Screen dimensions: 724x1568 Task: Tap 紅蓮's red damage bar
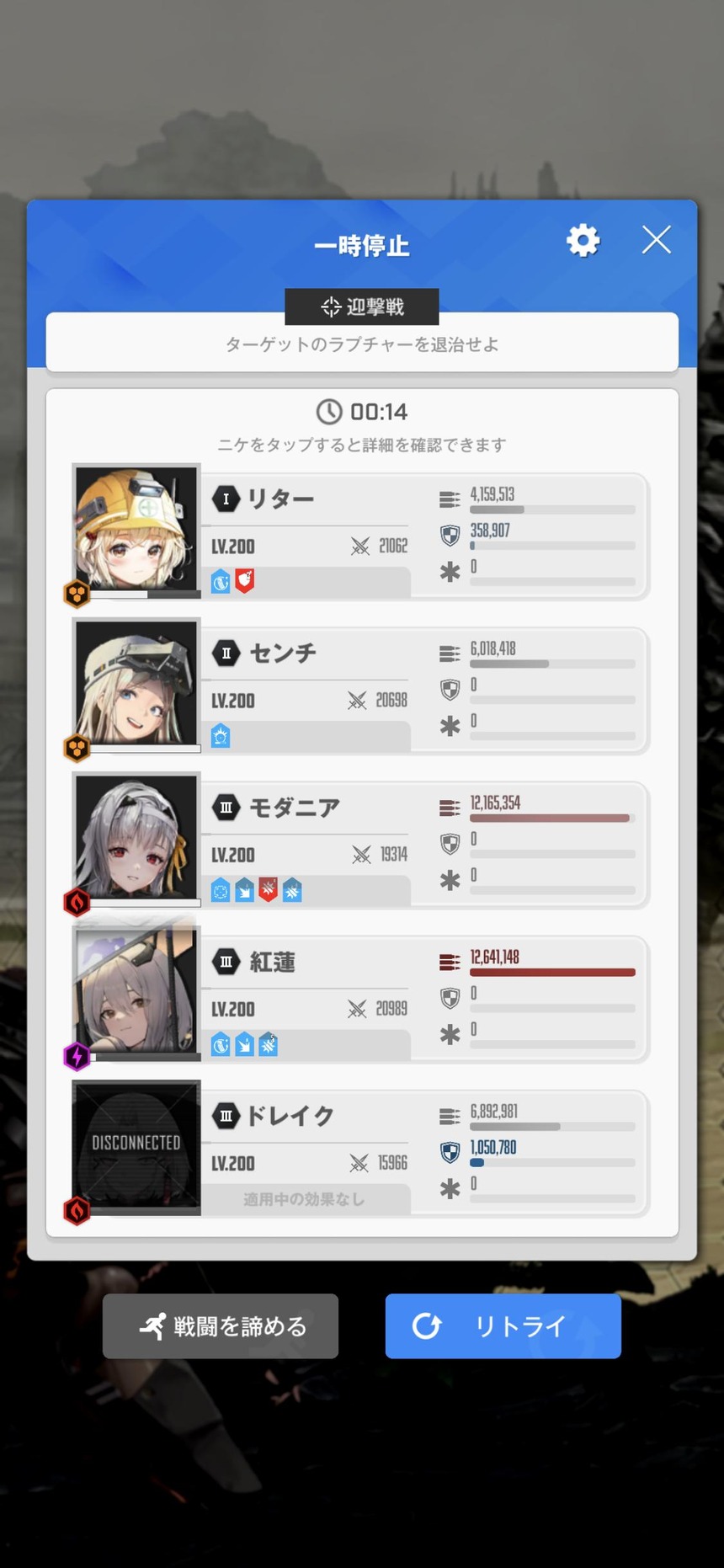pos(552,973)
